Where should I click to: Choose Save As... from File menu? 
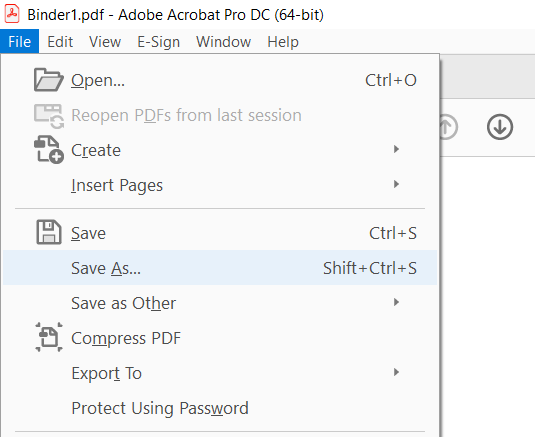point(220,268)
